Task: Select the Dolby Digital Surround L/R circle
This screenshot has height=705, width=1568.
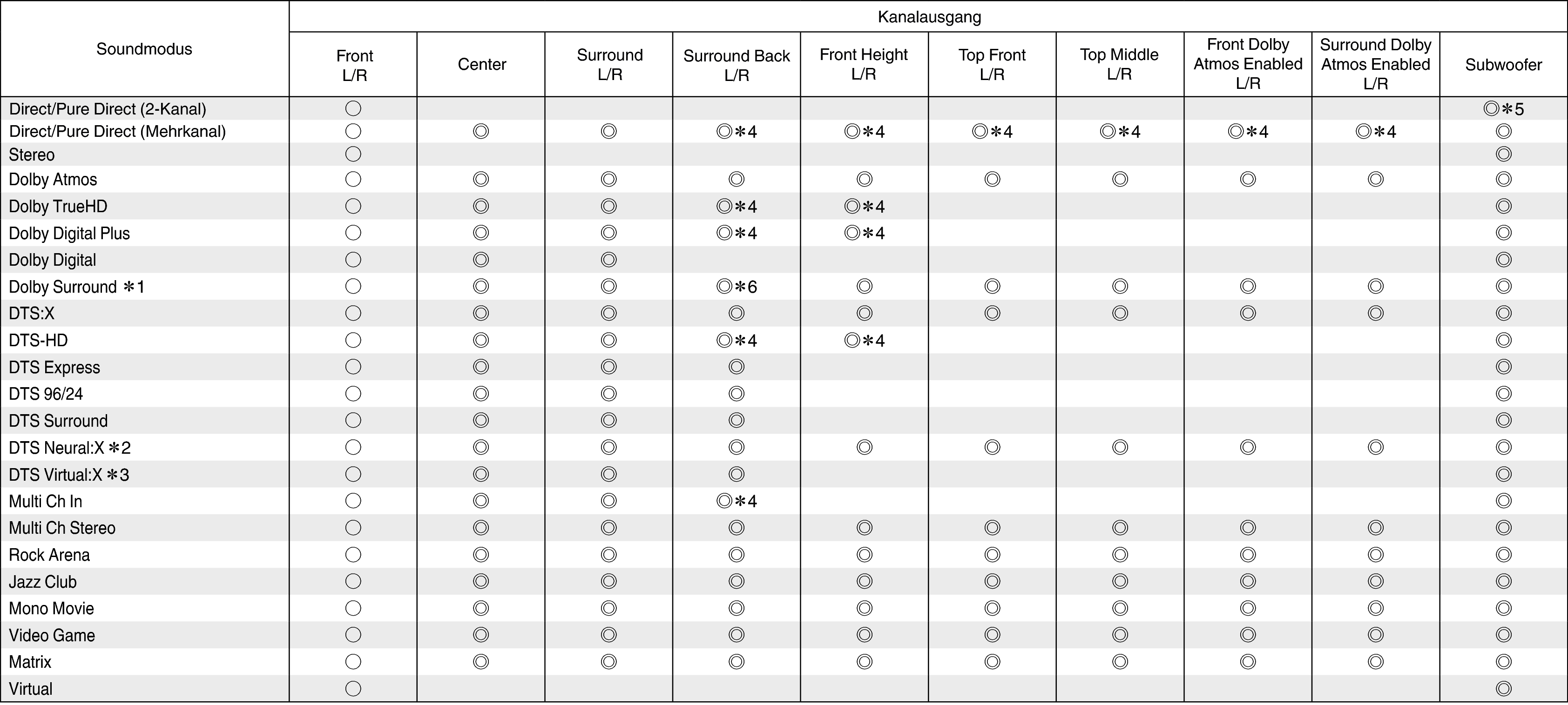Action: [x=608, y=260]
